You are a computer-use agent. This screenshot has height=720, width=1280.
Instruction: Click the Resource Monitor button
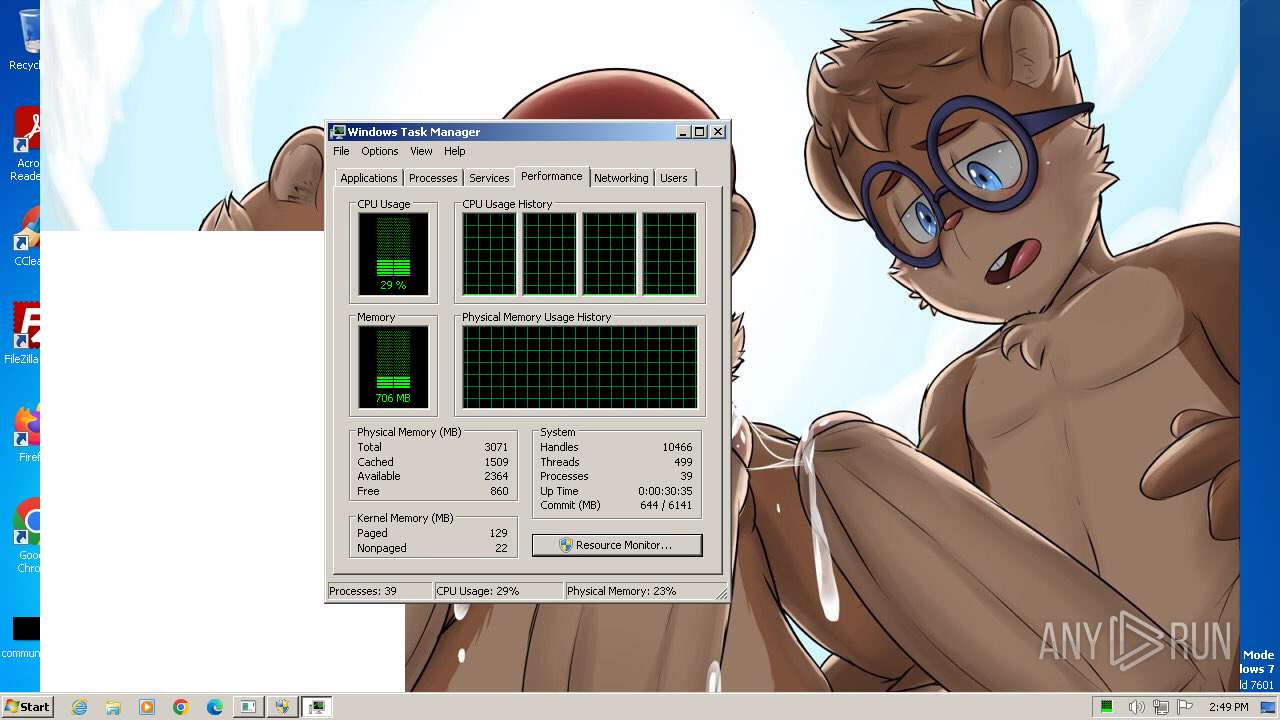617,545
